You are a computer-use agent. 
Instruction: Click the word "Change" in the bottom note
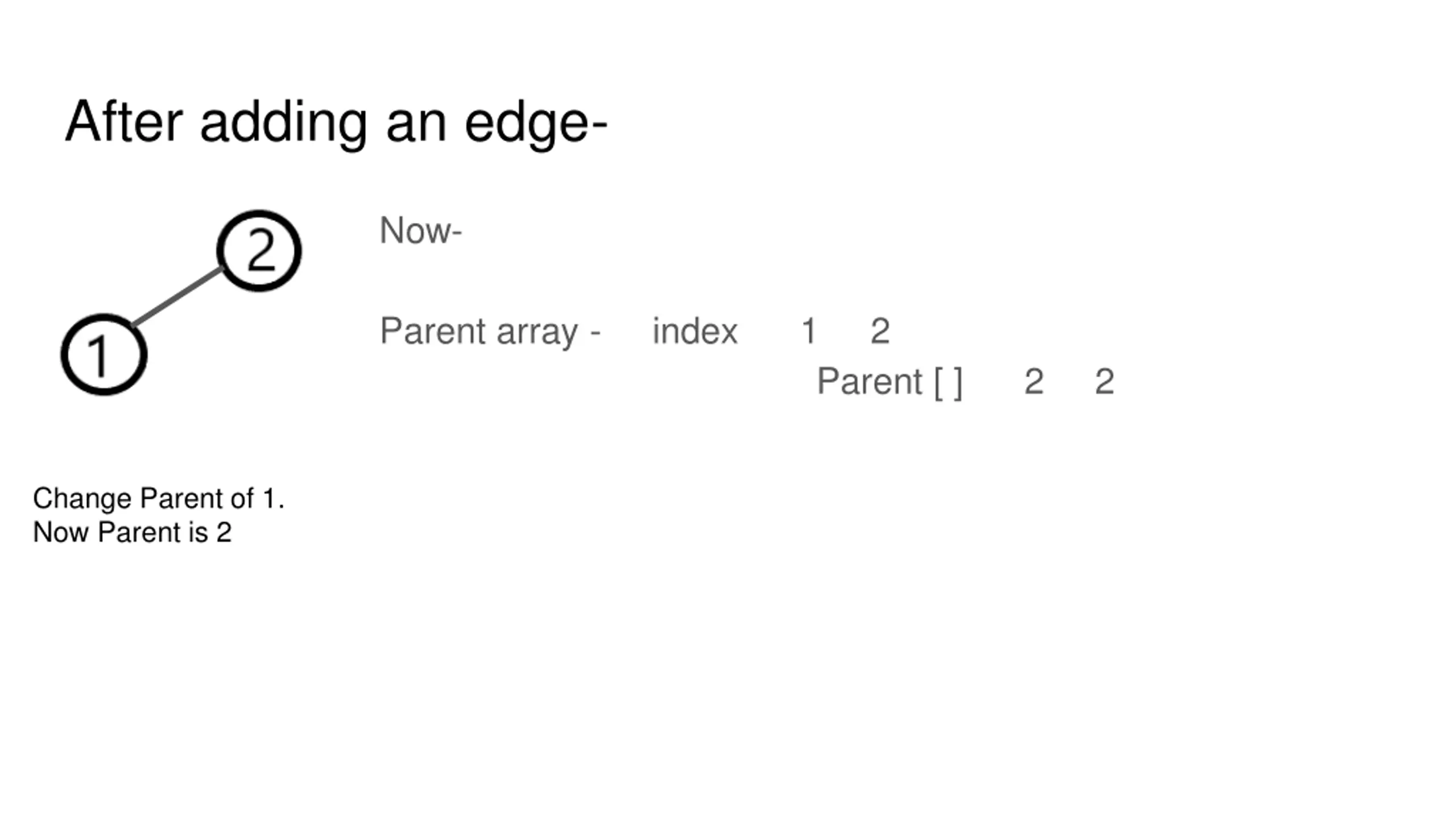82,499
